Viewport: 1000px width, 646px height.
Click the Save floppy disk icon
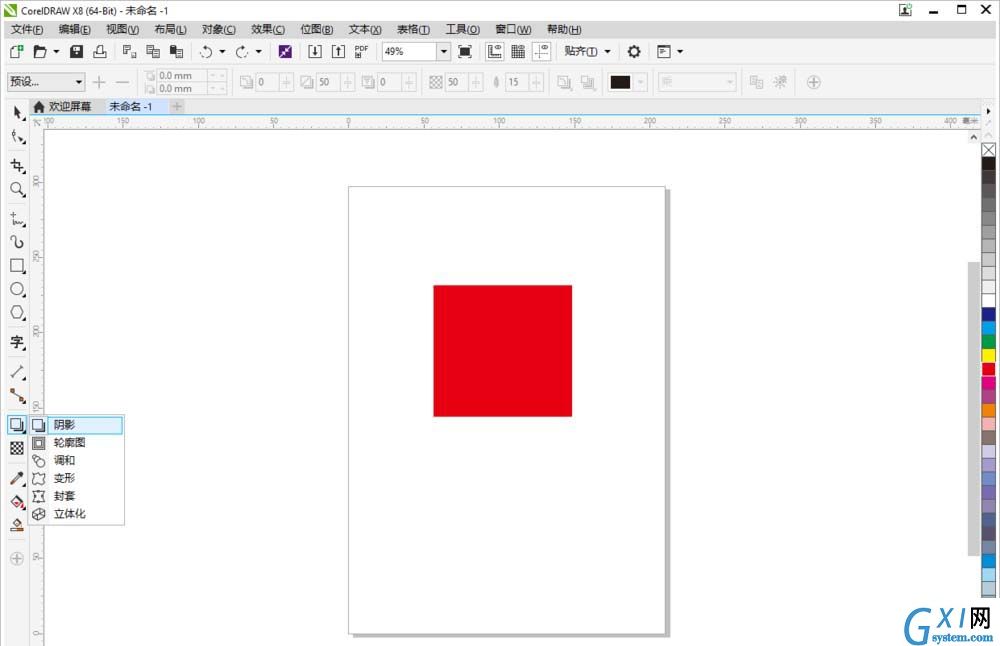click(x=77, y=52)
